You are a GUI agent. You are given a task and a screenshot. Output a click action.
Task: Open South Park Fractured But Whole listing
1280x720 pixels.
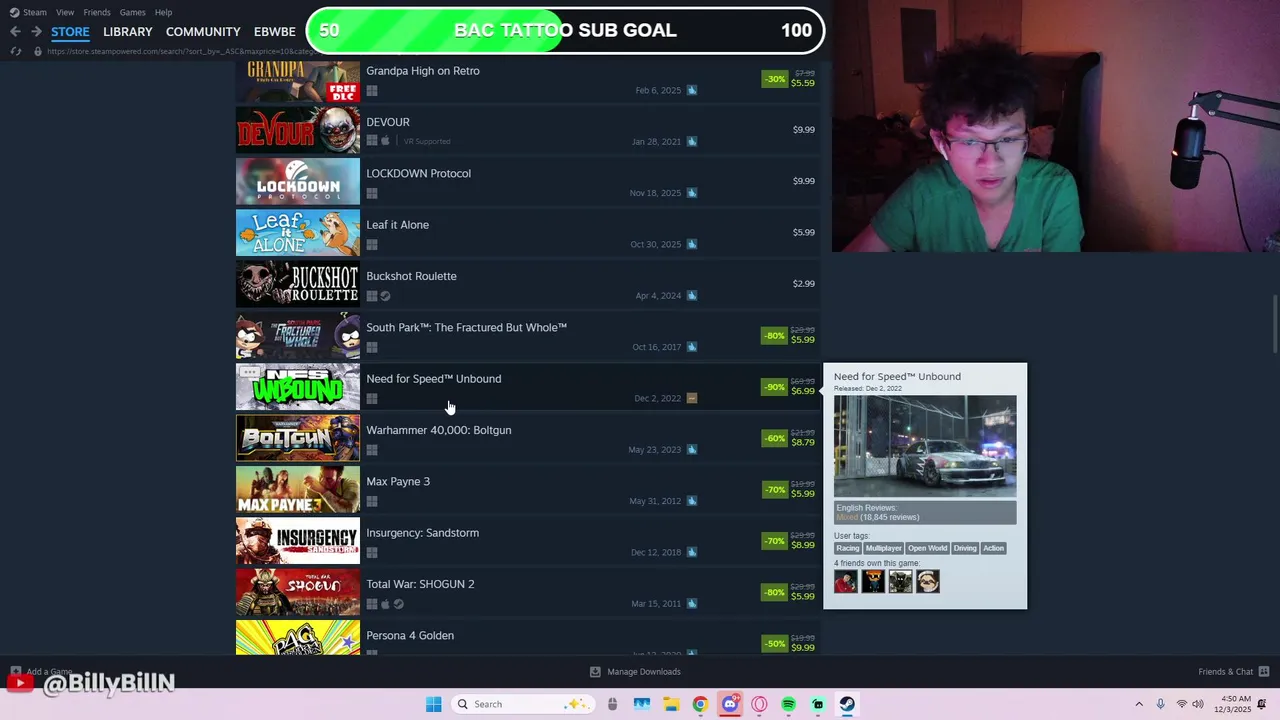(x=466, y=327)
